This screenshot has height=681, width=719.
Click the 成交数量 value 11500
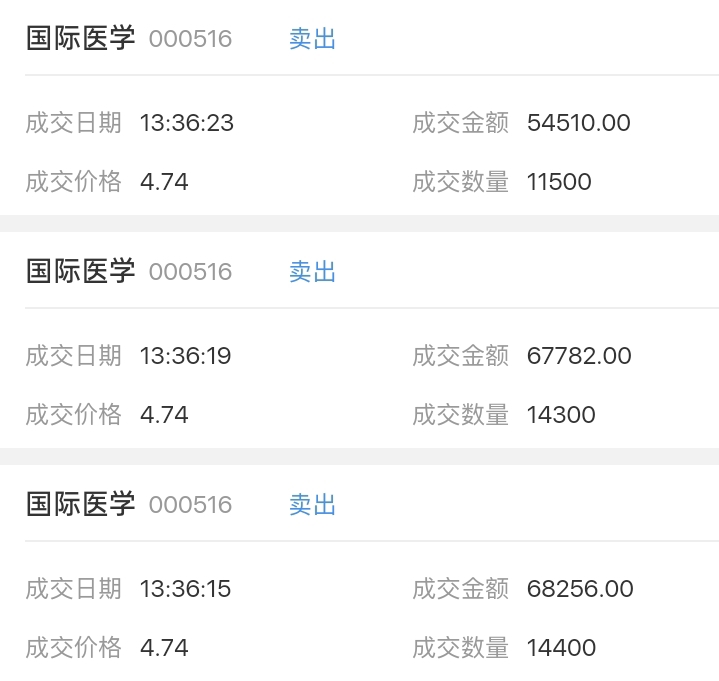click(559, 182)
